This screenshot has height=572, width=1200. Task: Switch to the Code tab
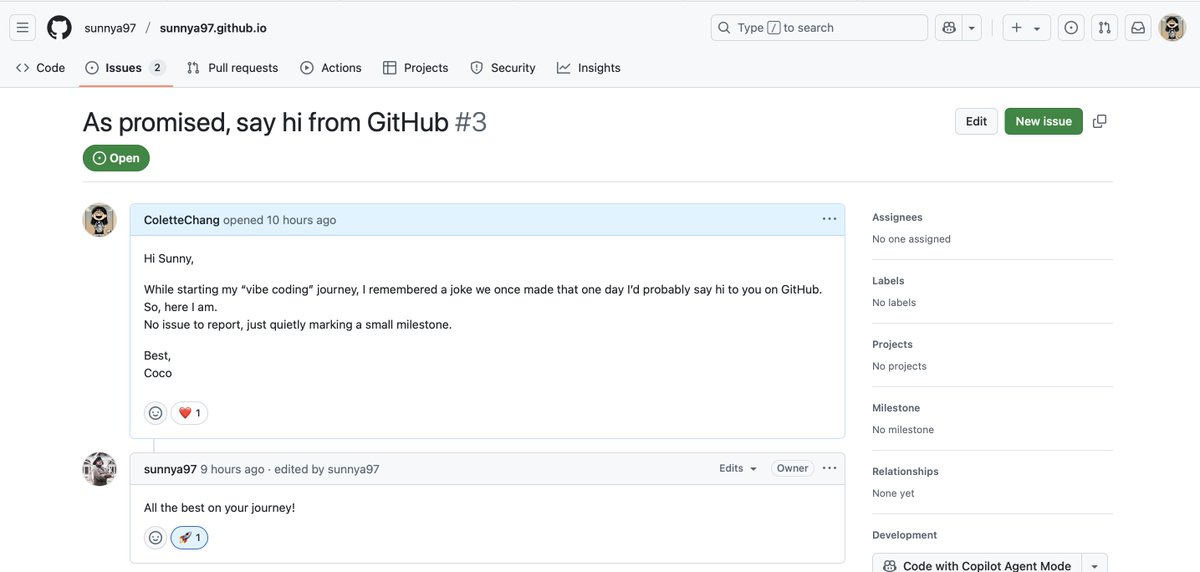click(41, 68)
